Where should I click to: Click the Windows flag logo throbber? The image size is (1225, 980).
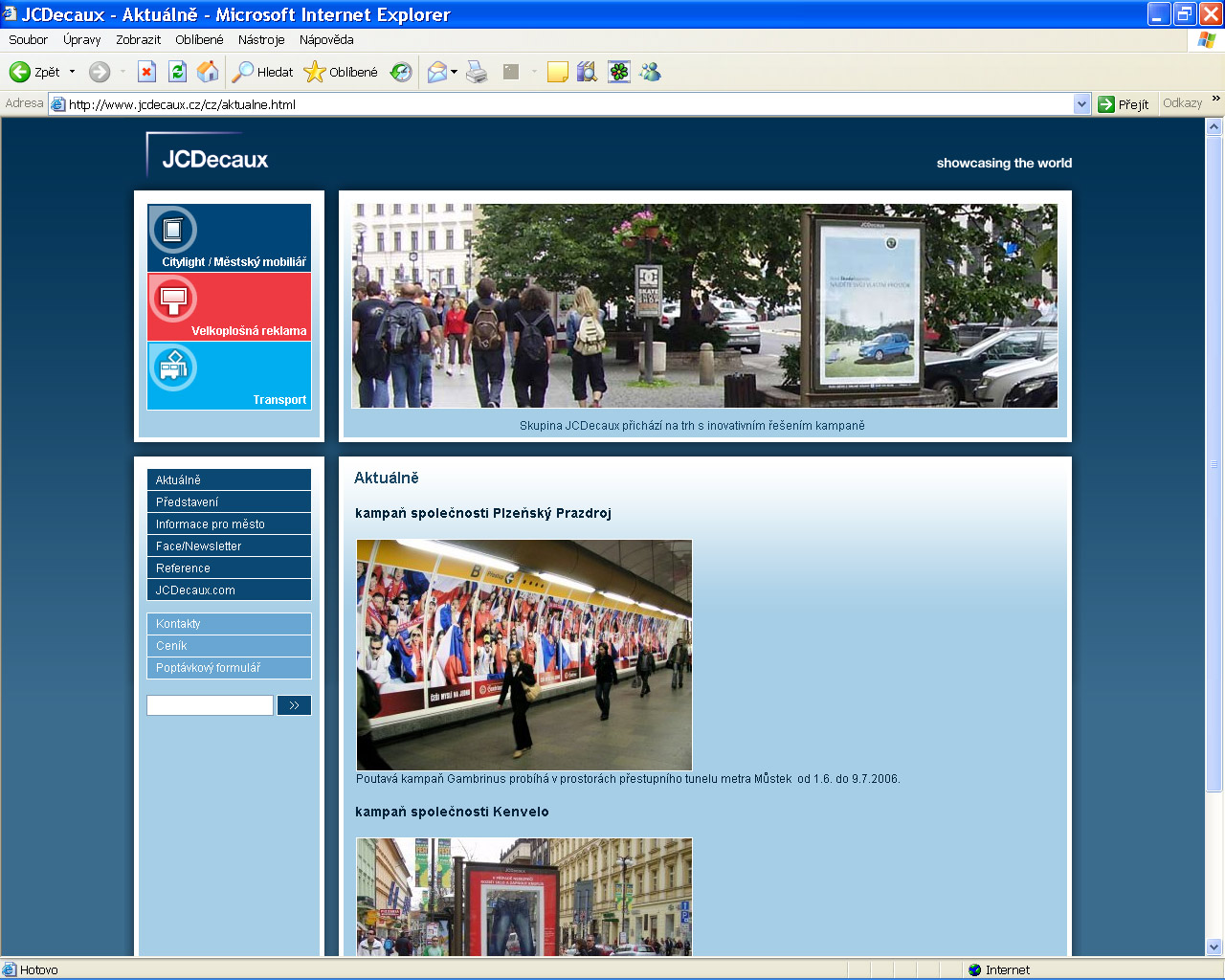tap(1206, 40)
